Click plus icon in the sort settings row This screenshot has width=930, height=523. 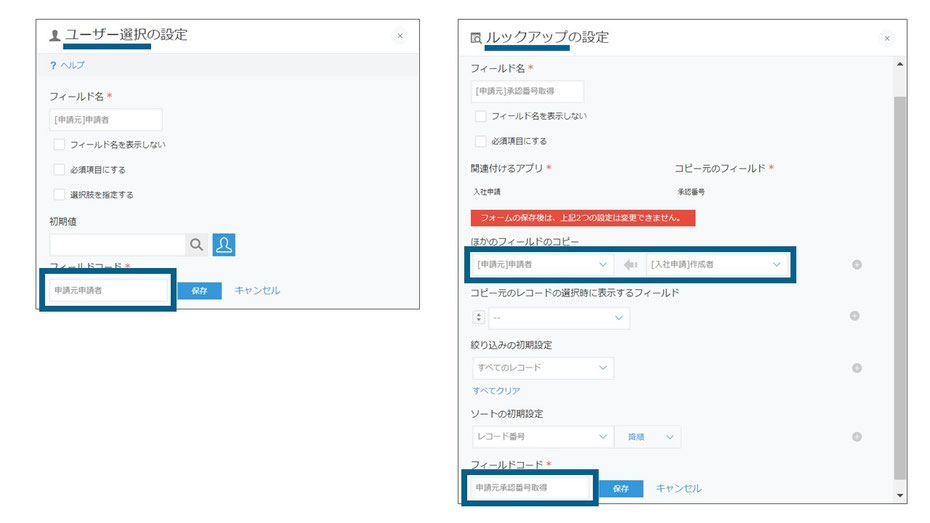856,437
